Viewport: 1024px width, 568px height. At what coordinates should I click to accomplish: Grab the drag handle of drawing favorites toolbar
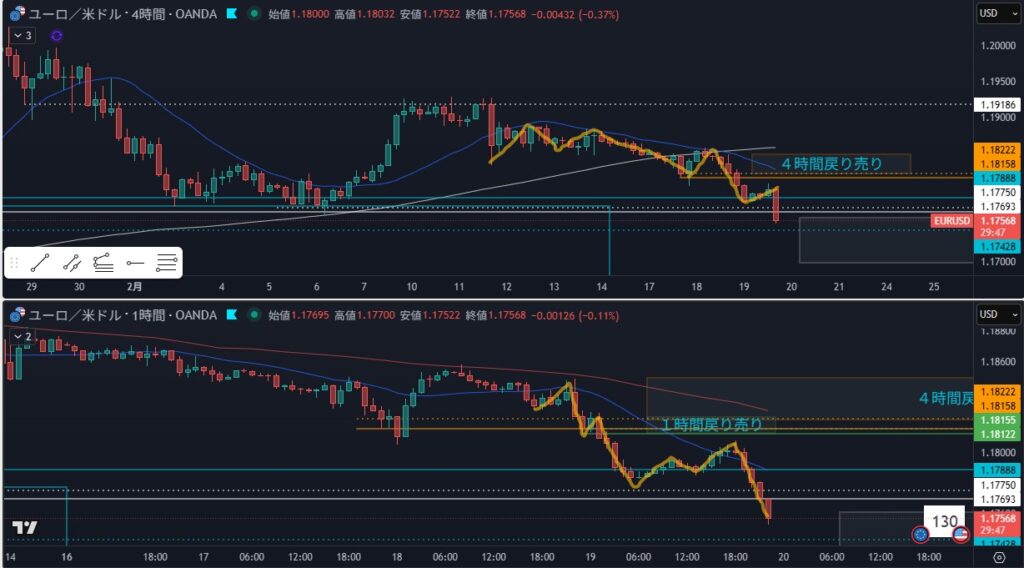14,264
